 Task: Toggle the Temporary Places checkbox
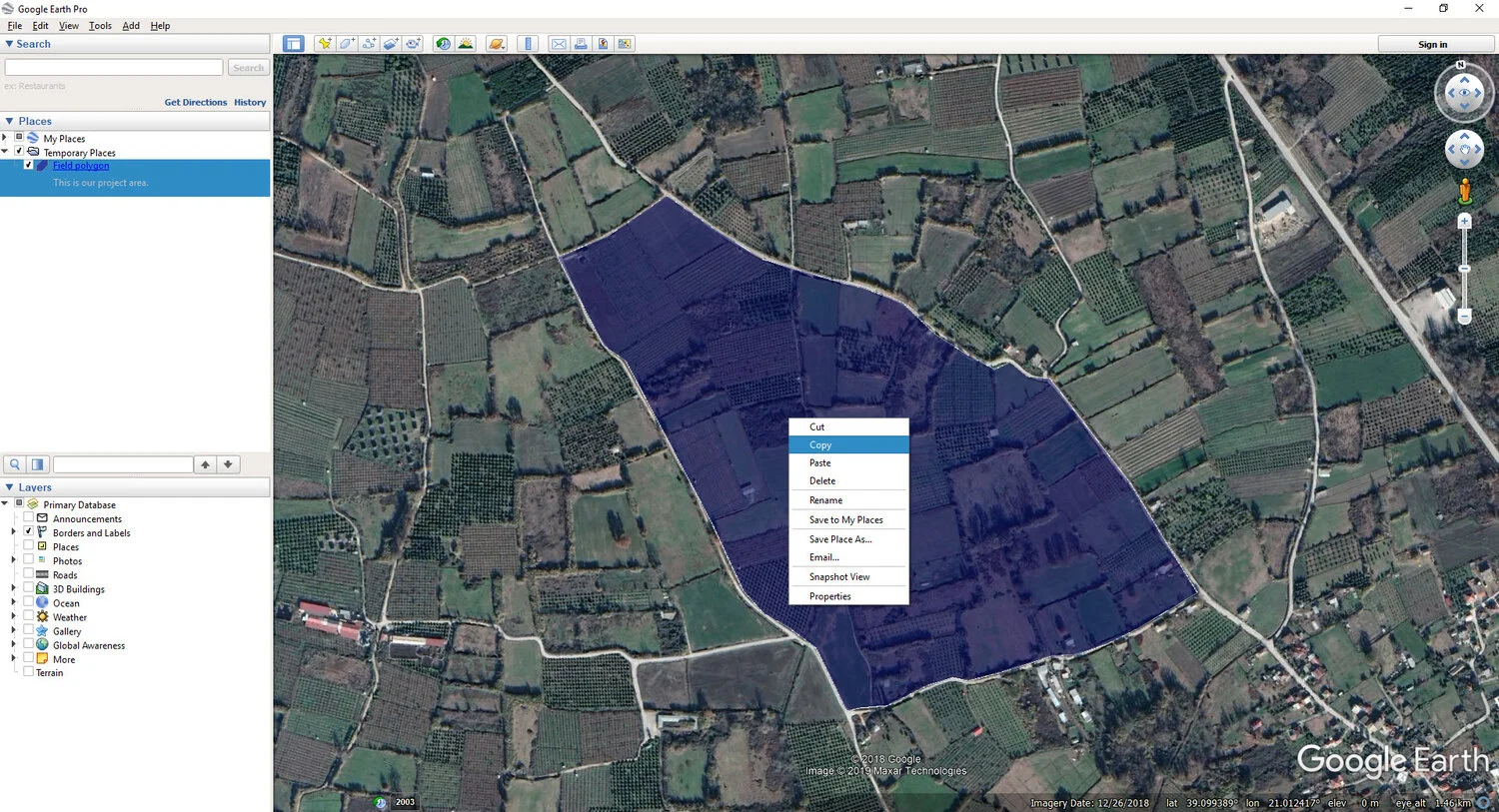tap(19, 151)
